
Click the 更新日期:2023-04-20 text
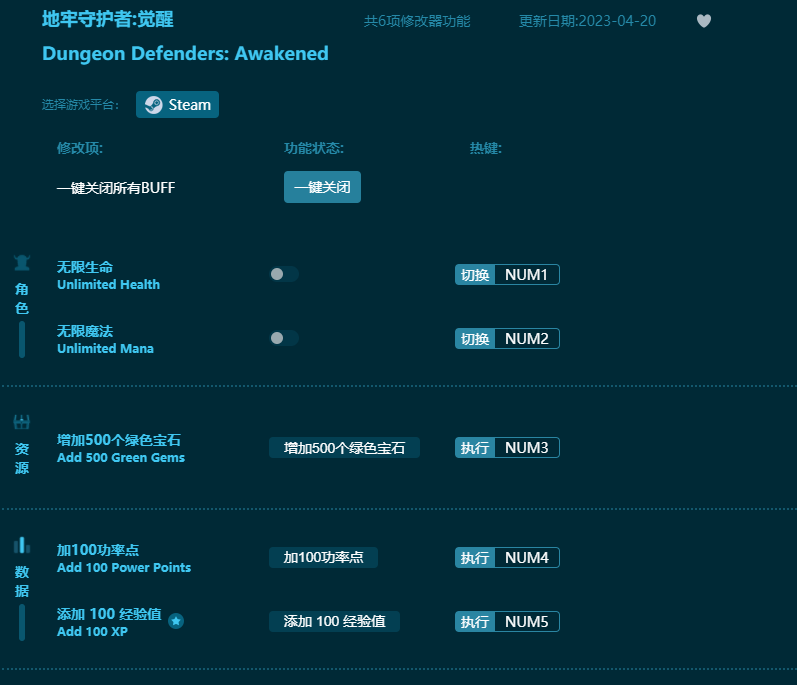point(587,21)
